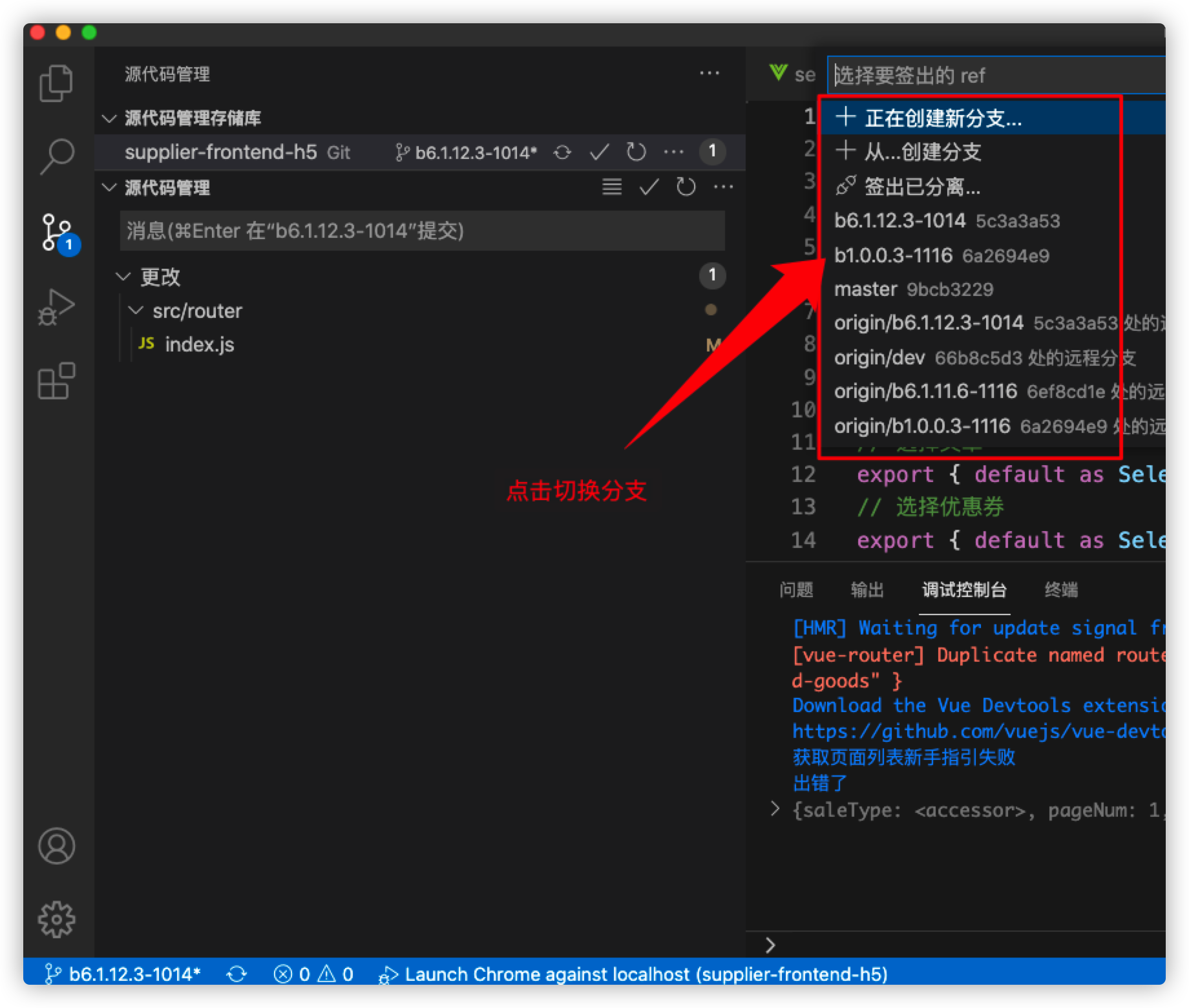Open the Search view in activity bar
The width and height of the screenshot is (1189, 1008).
(x=57, y=156)
